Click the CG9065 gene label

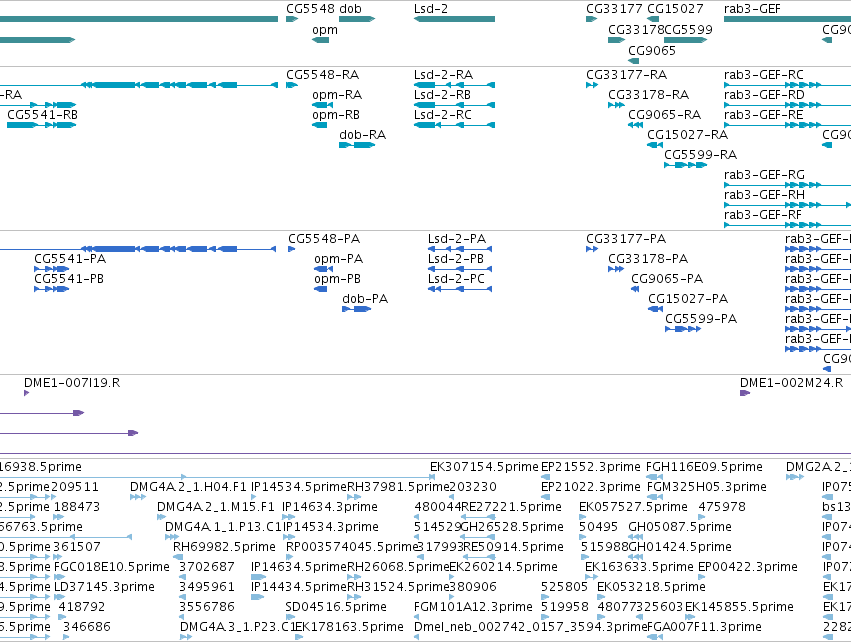tap(652, 50)
